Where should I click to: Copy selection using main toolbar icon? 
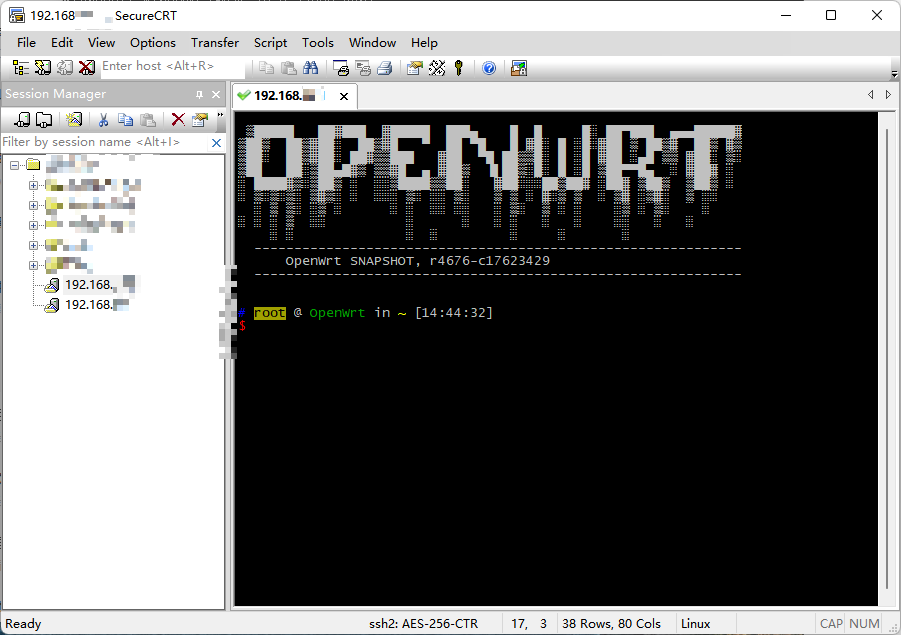pyautogui.click(x=266, y=68)
